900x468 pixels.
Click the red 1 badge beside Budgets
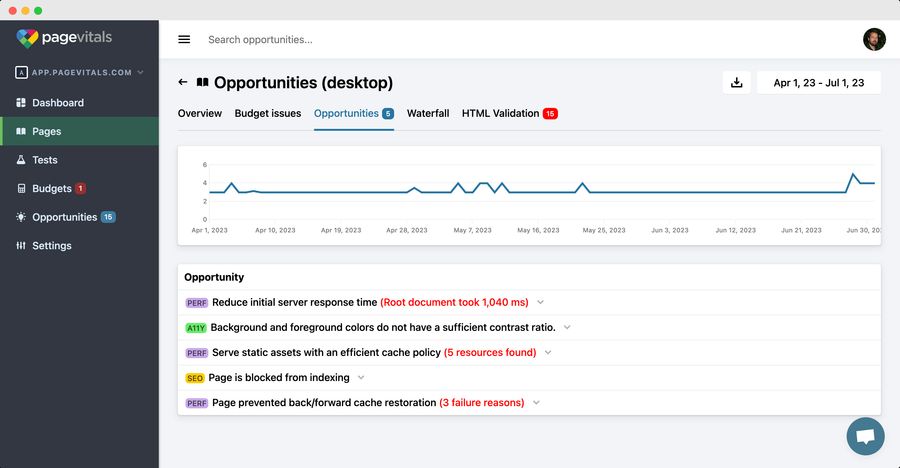click(81, 188)
